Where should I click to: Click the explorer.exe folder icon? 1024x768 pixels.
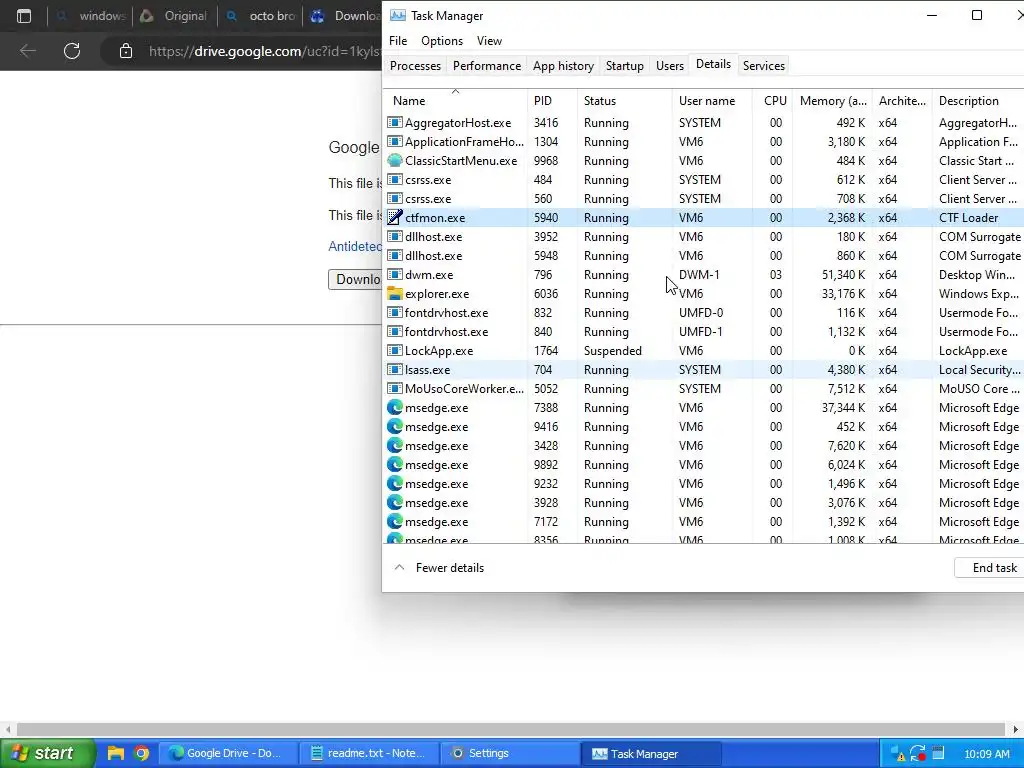click(x=394, y=294)
